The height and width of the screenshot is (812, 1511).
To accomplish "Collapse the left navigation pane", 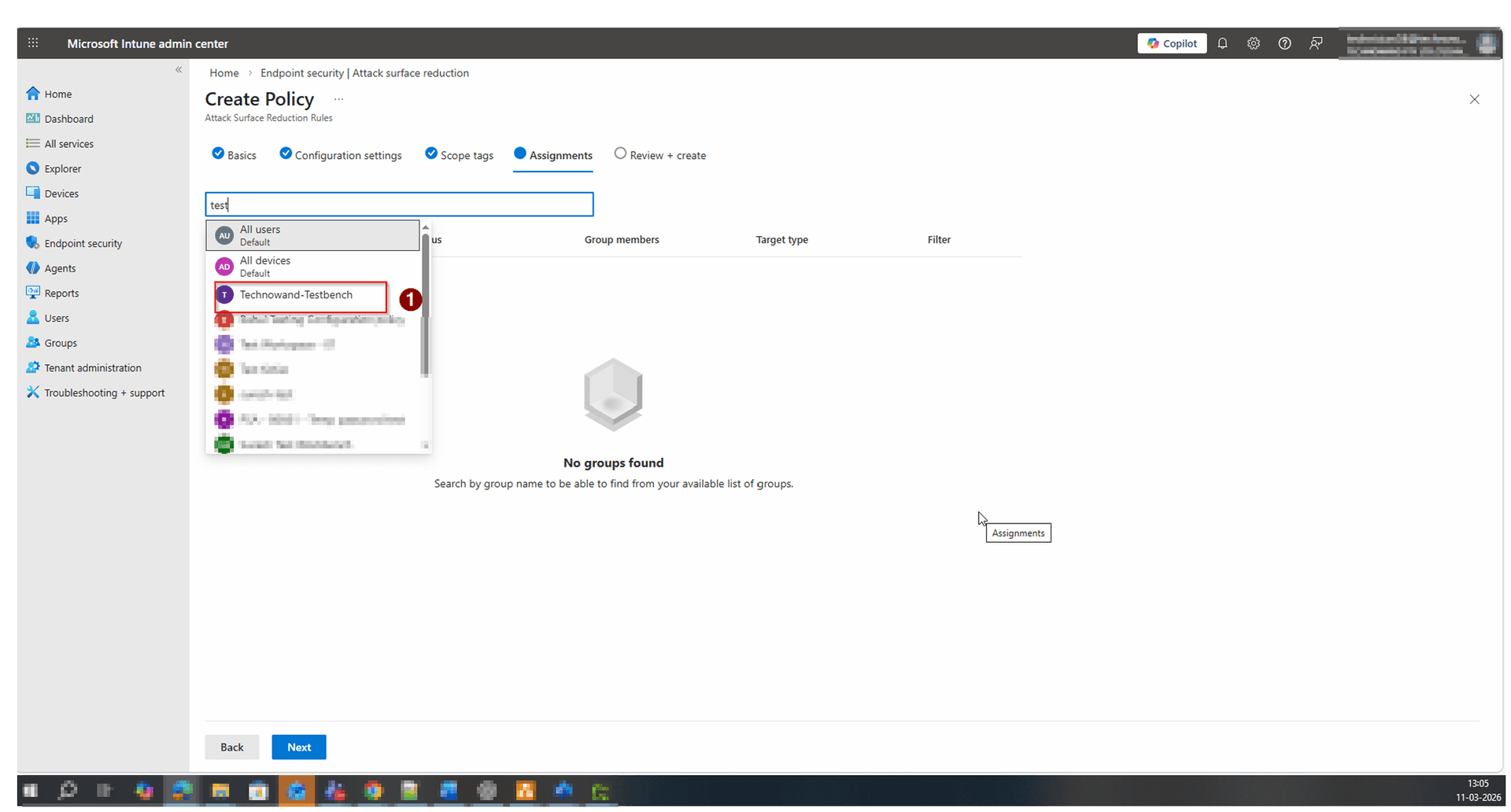I will pyautogui.click(x=179, y=70).
